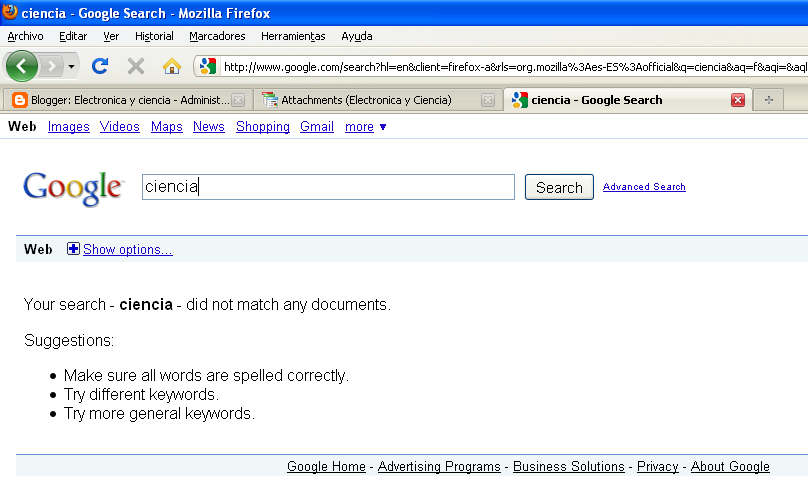
Task: Go to the Home page icon
Action: pyautogui.click(x=172, y=66)
